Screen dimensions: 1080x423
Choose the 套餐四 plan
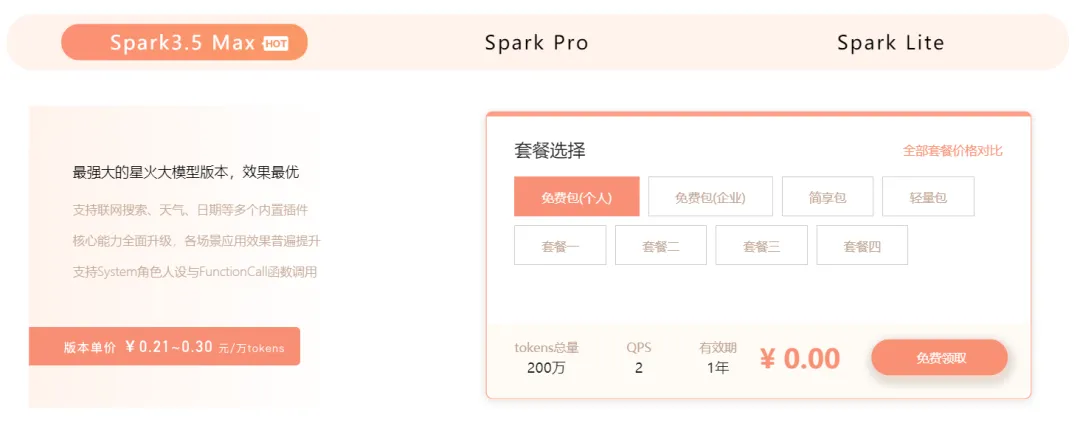pos(861,246)
